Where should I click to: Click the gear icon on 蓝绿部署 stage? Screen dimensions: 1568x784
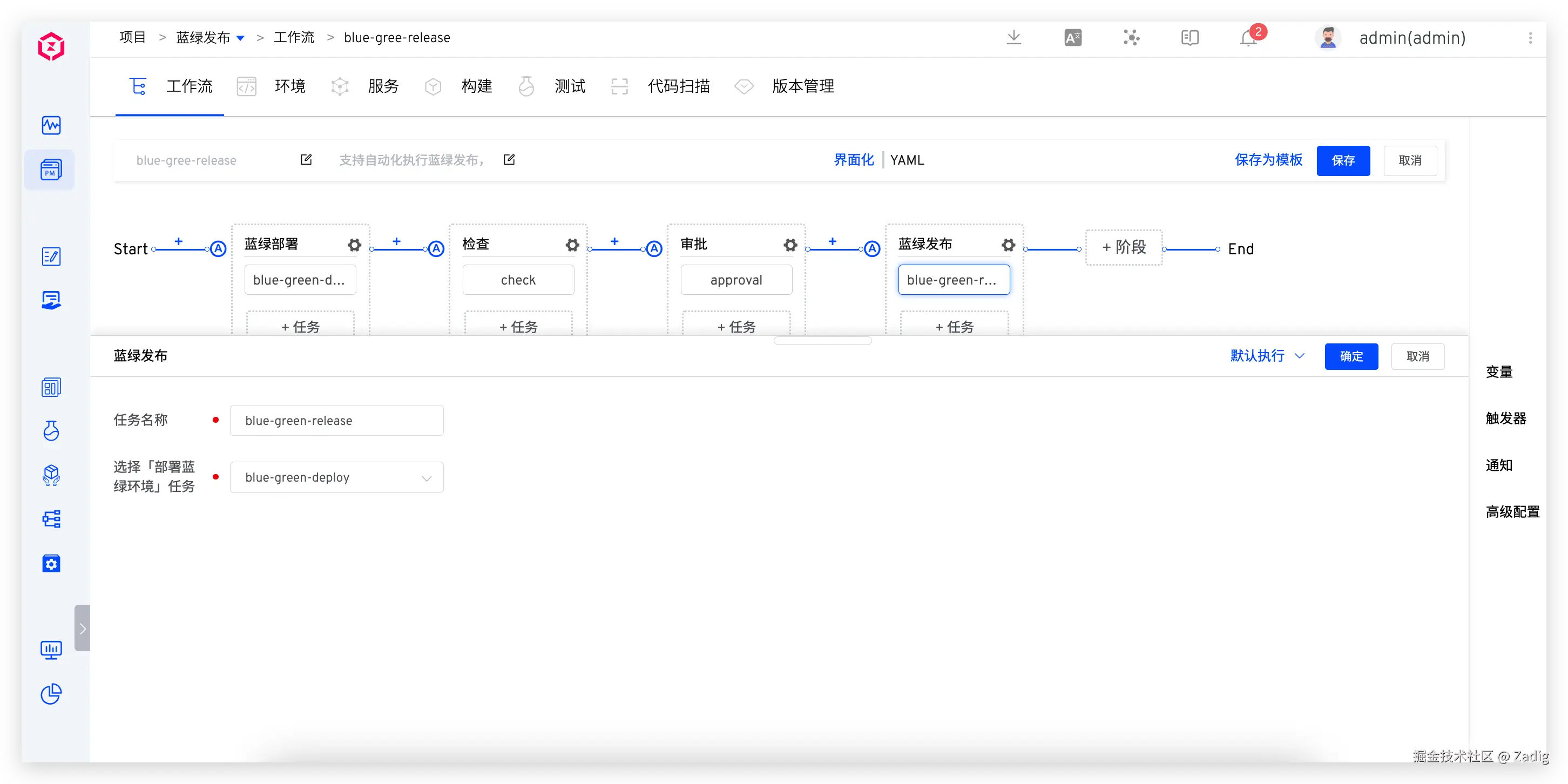(x=354, y=245)
